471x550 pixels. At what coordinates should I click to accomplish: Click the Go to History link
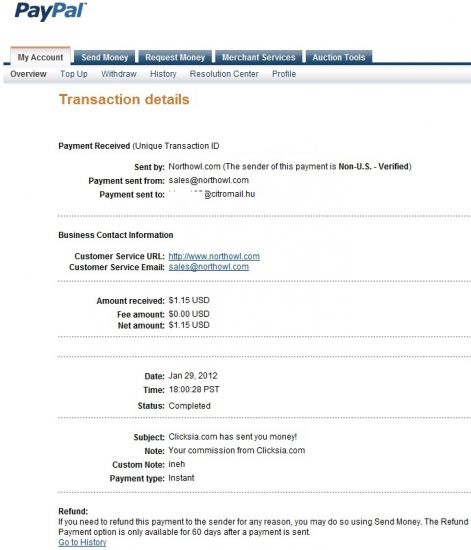[x=82, y=542]
